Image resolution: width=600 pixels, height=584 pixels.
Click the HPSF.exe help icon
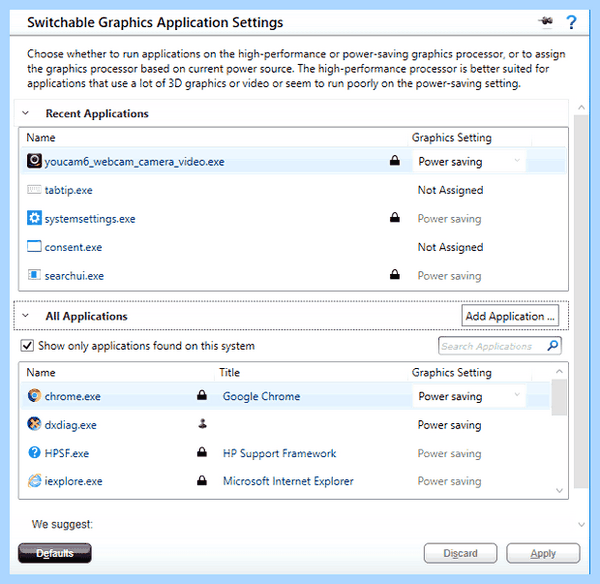pos(34,452)
